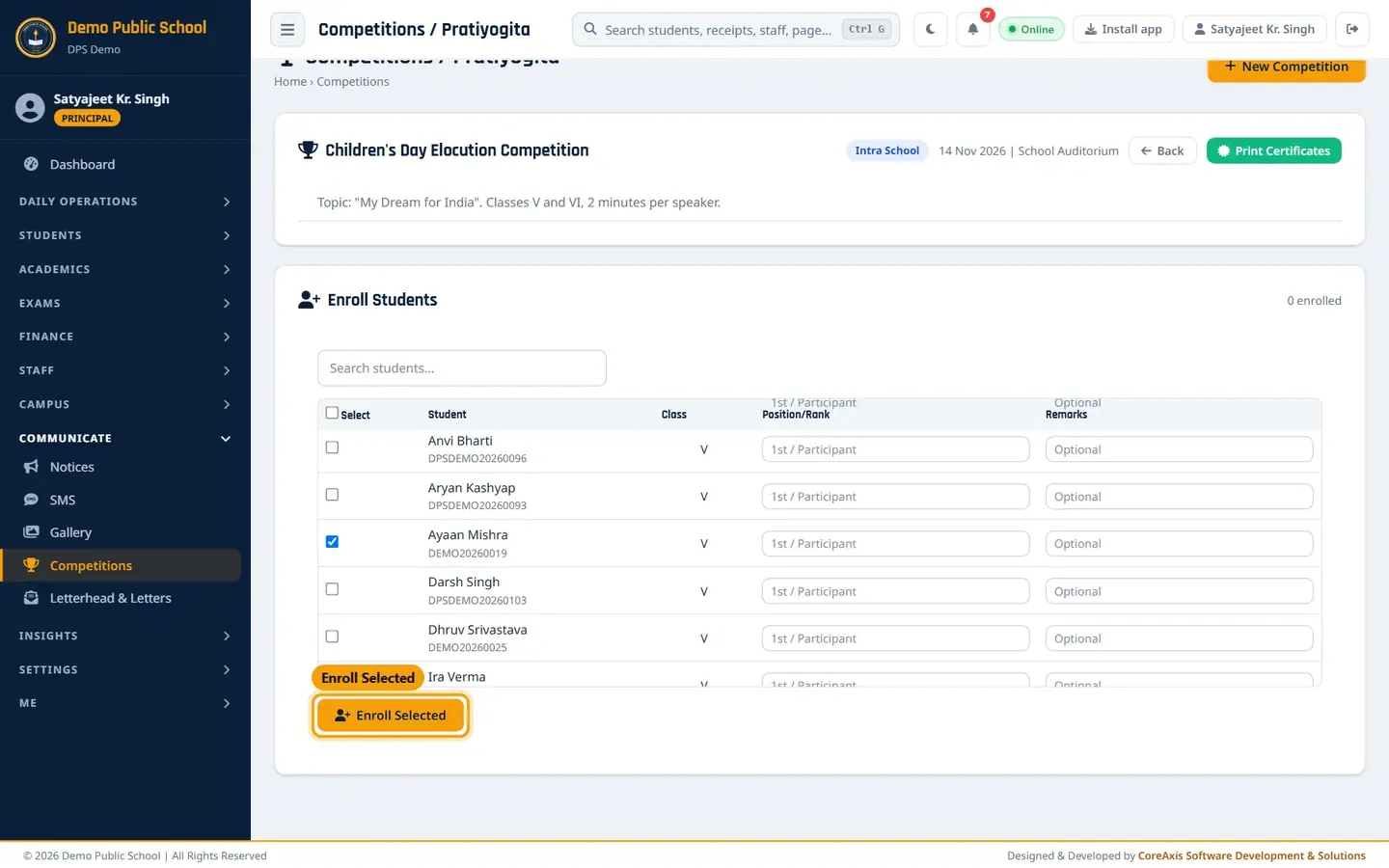This screenshot has height=868, width=1389.
Task: Expand the Exams sidebar section
Action: pos(125,303)
